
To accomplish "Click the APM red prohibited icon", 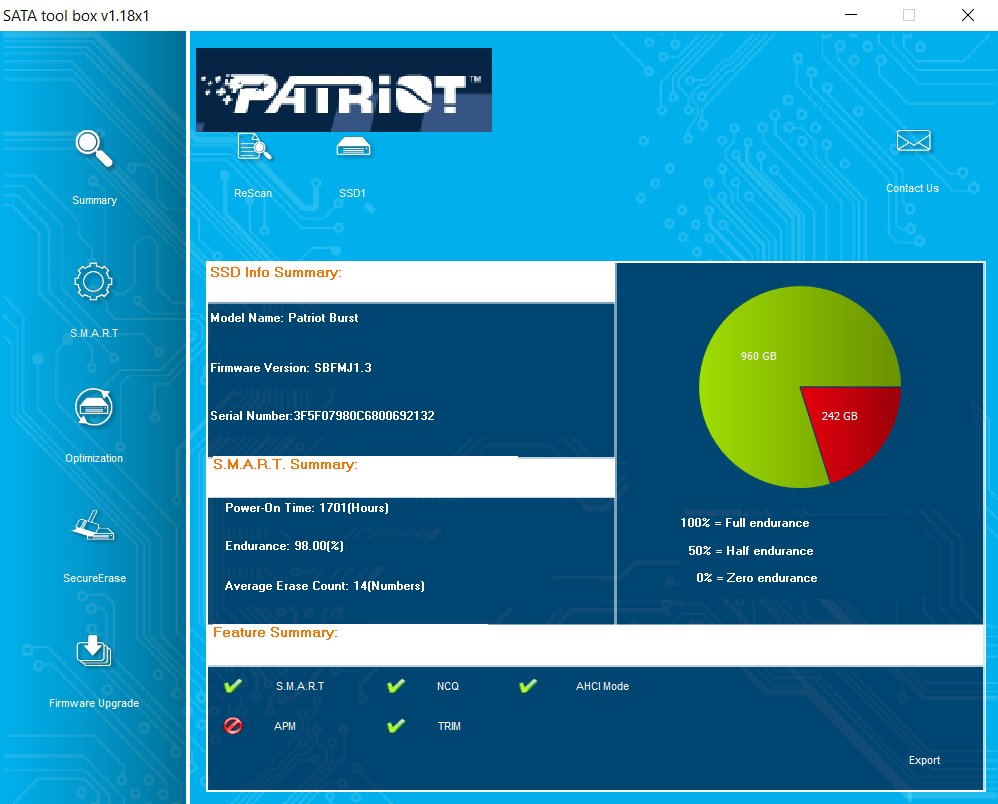I will click(233, 726).
